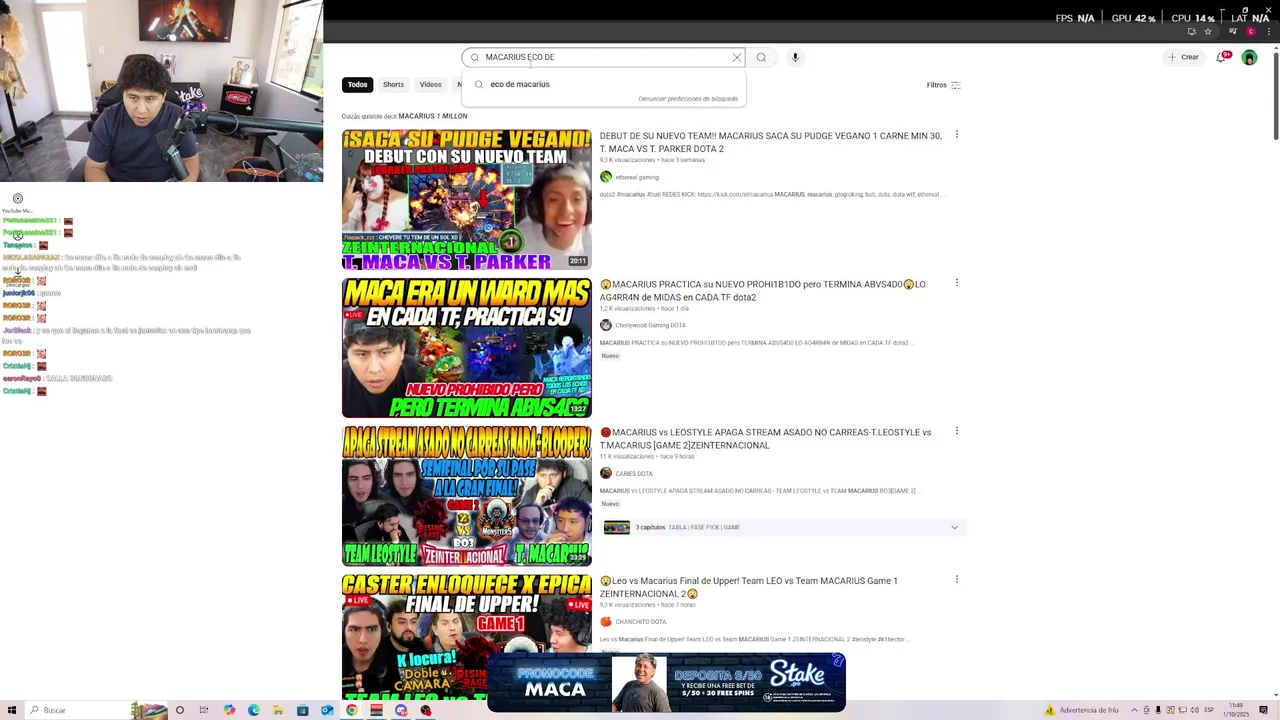Open more options for the Pudge Vegano video
The width and height of the screenshot is (1280, 720).
click(956, 134)
